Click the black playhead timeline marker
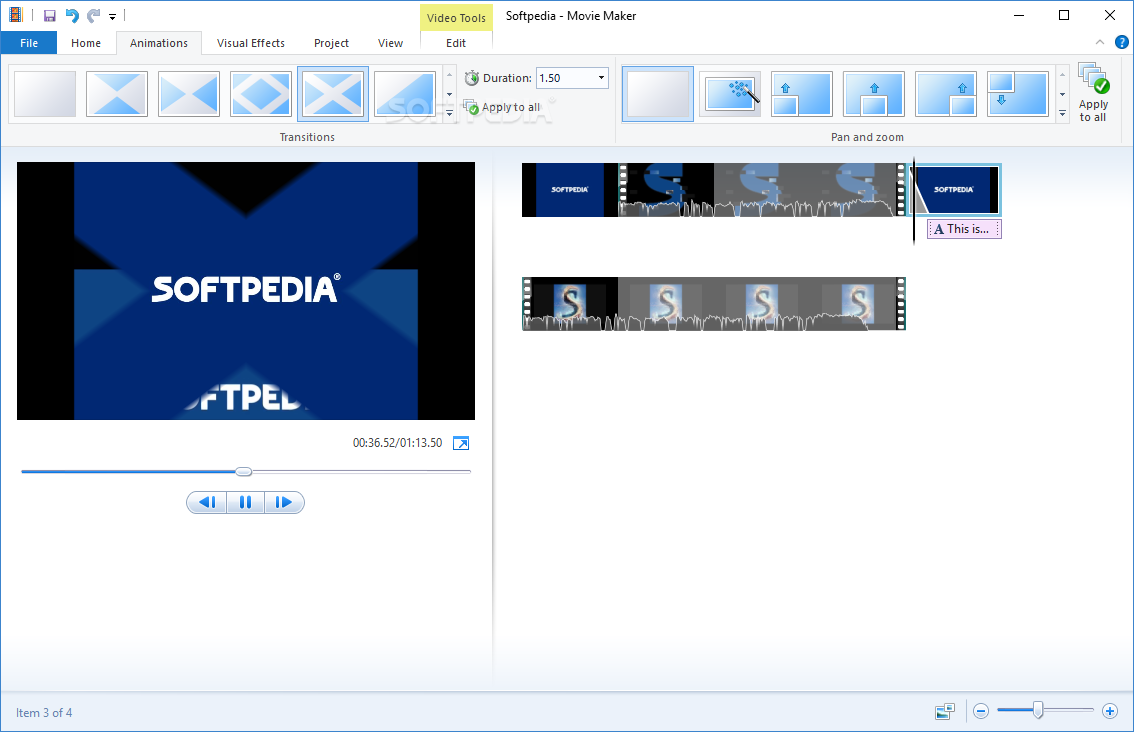1134x732 pixels. click(913, 201)
